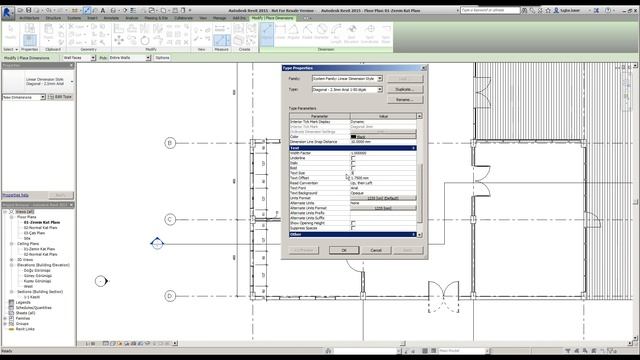Click the Aligned Dimension icon in quick access toolbar
This screenshot has width=640, height=360.
click(87, 10)
